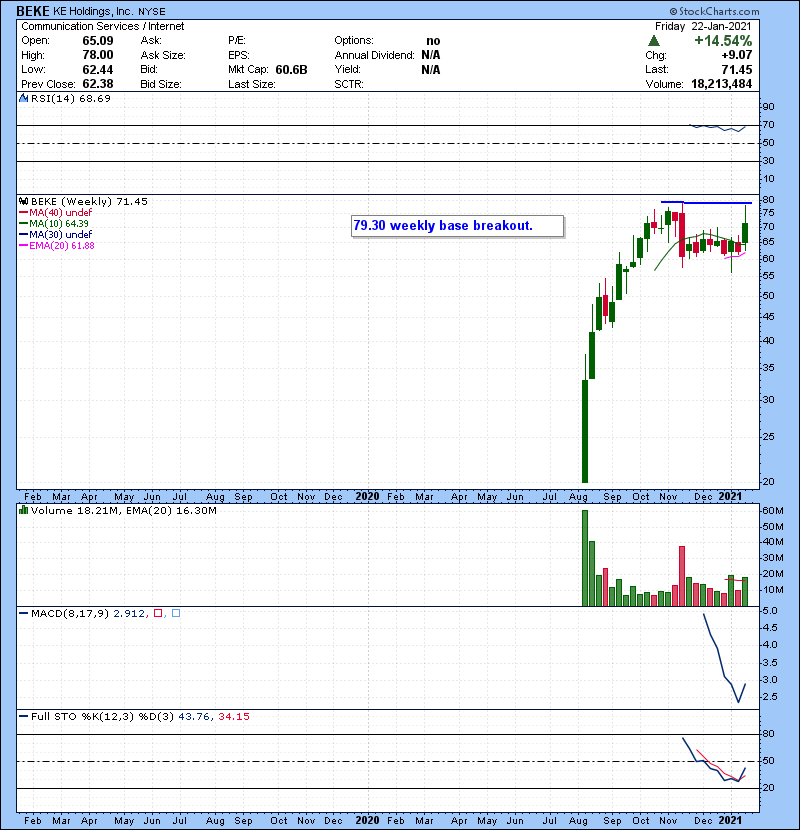Click the +14.54% percent change

723,41
